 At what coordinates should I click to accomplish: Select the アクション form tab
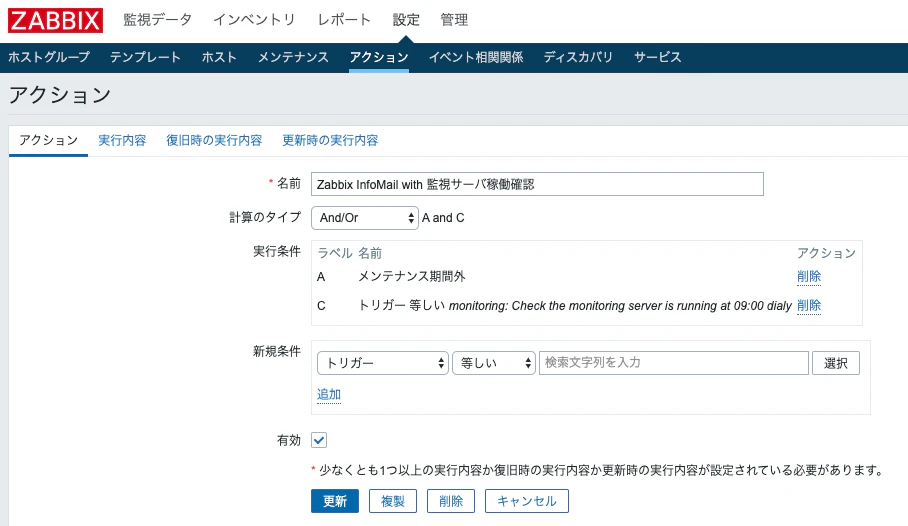coord(49,140)
